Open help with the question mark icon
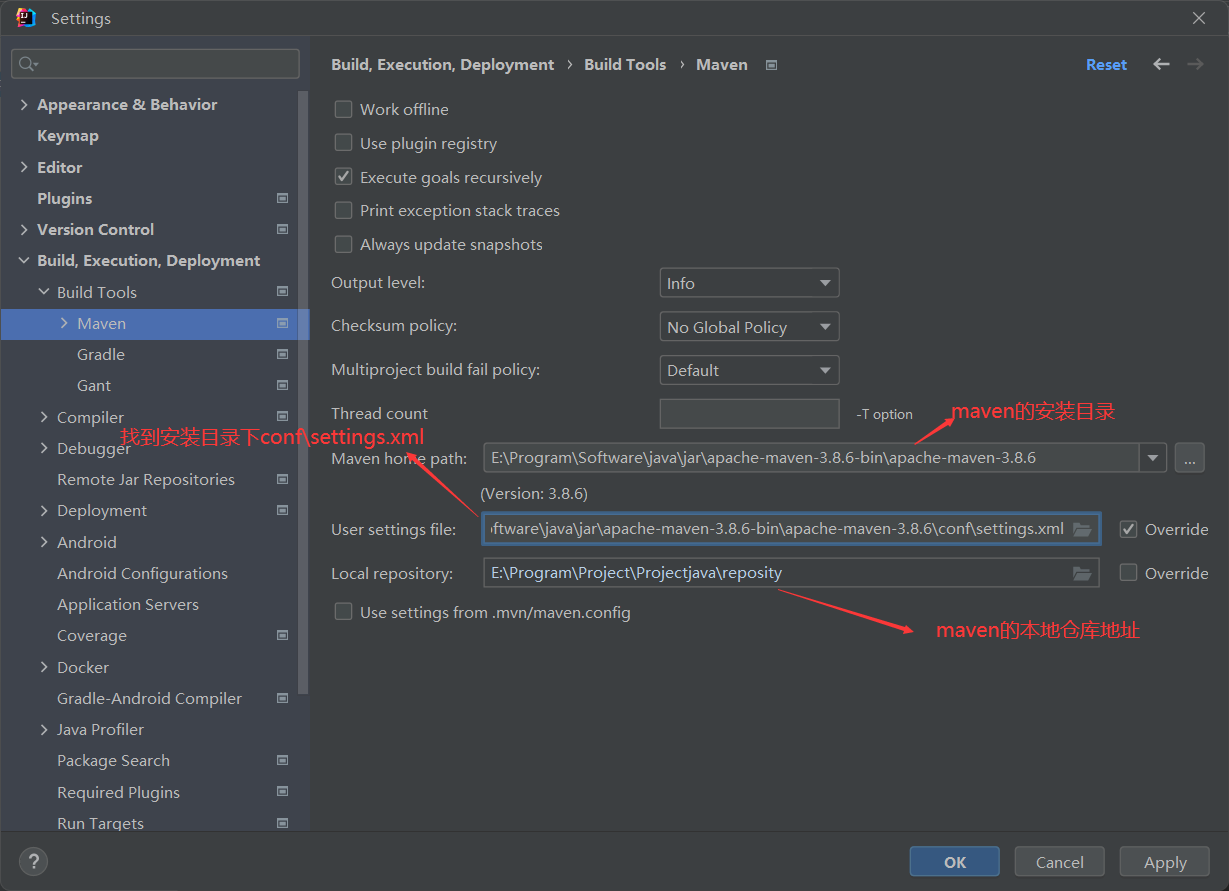 33,861
